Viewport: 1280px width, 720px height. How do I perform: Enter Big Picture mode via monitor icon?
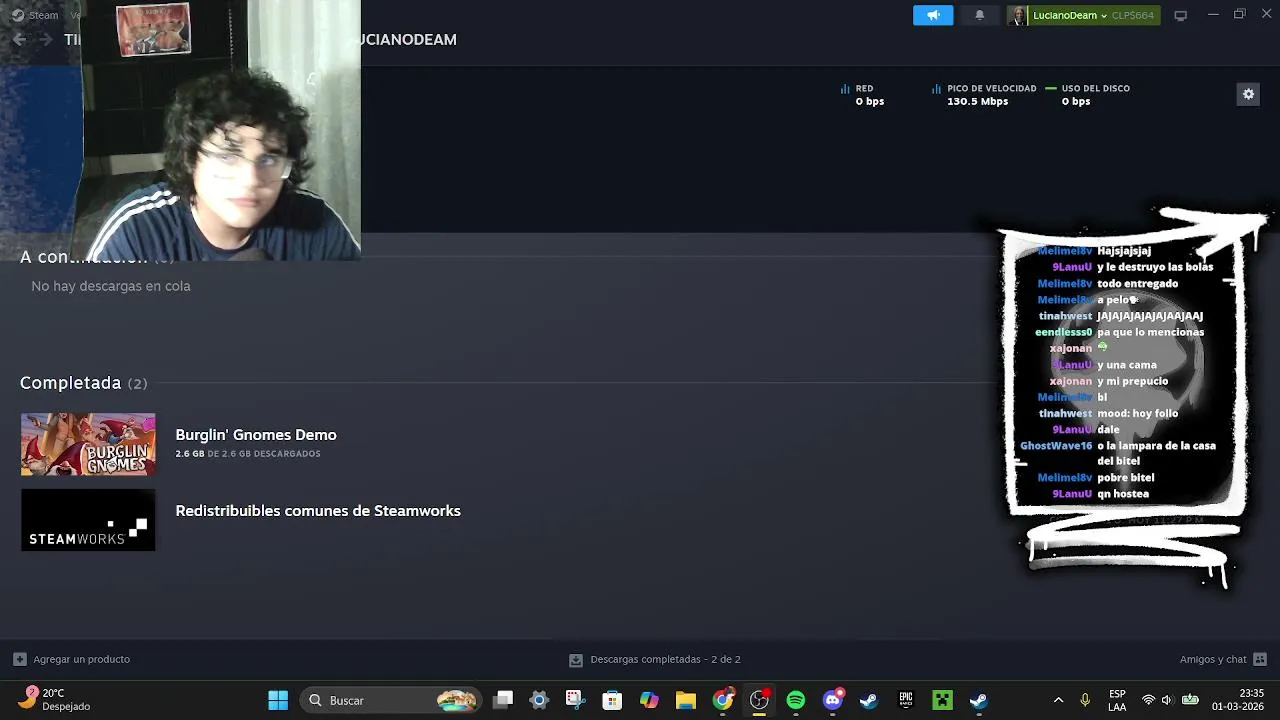coord(1180,15)
